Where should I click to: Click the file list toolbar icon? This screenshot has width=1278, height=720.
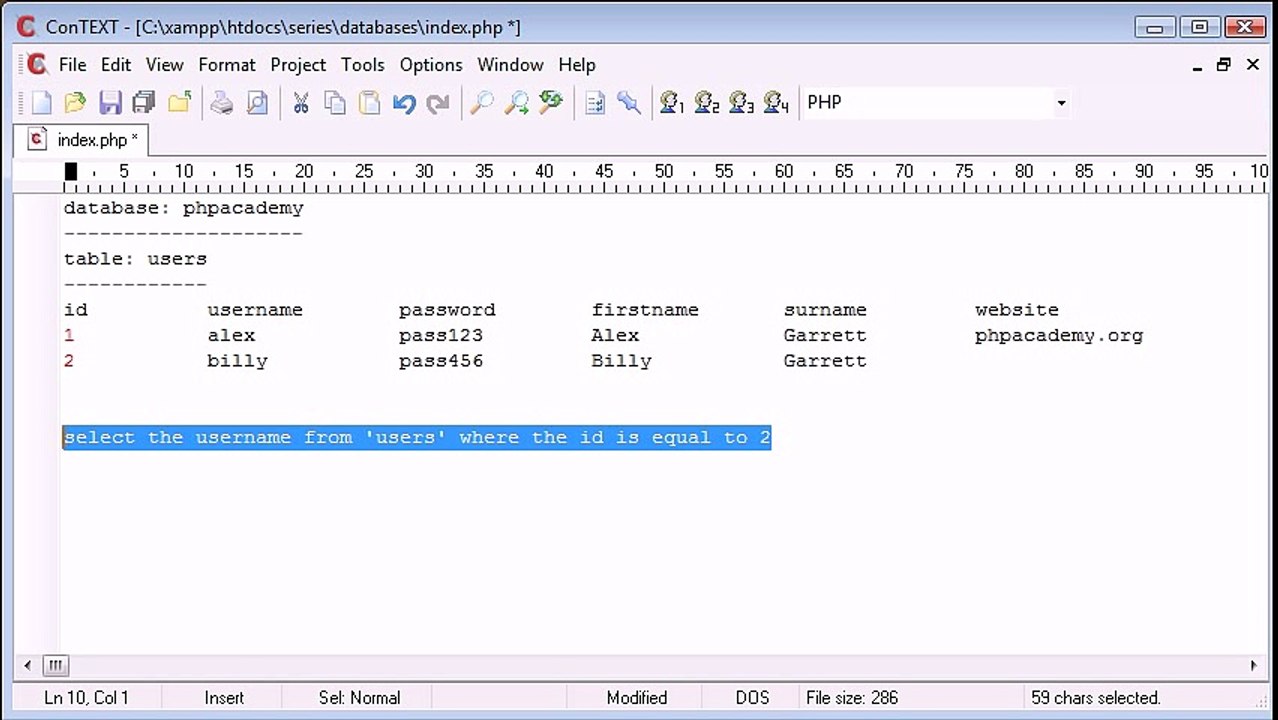point(594,102)
